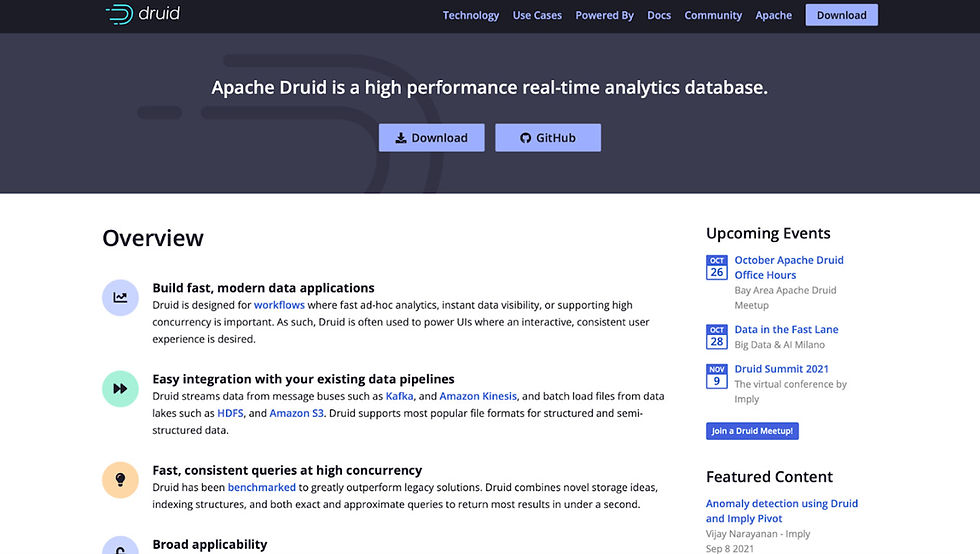Click the Join a Druid Meetup button
Image resolution: width=980 pixels, height=554 pixels.
pyautogui.click(x=752, y=431)
